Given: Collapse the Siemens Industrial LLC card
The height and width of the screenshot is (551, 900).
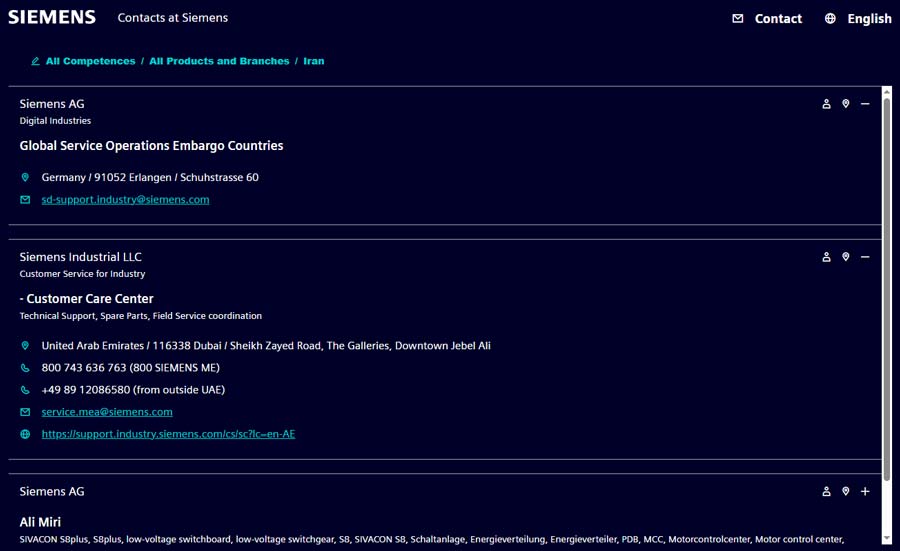Looking at the screenshot, I should 865,257.
